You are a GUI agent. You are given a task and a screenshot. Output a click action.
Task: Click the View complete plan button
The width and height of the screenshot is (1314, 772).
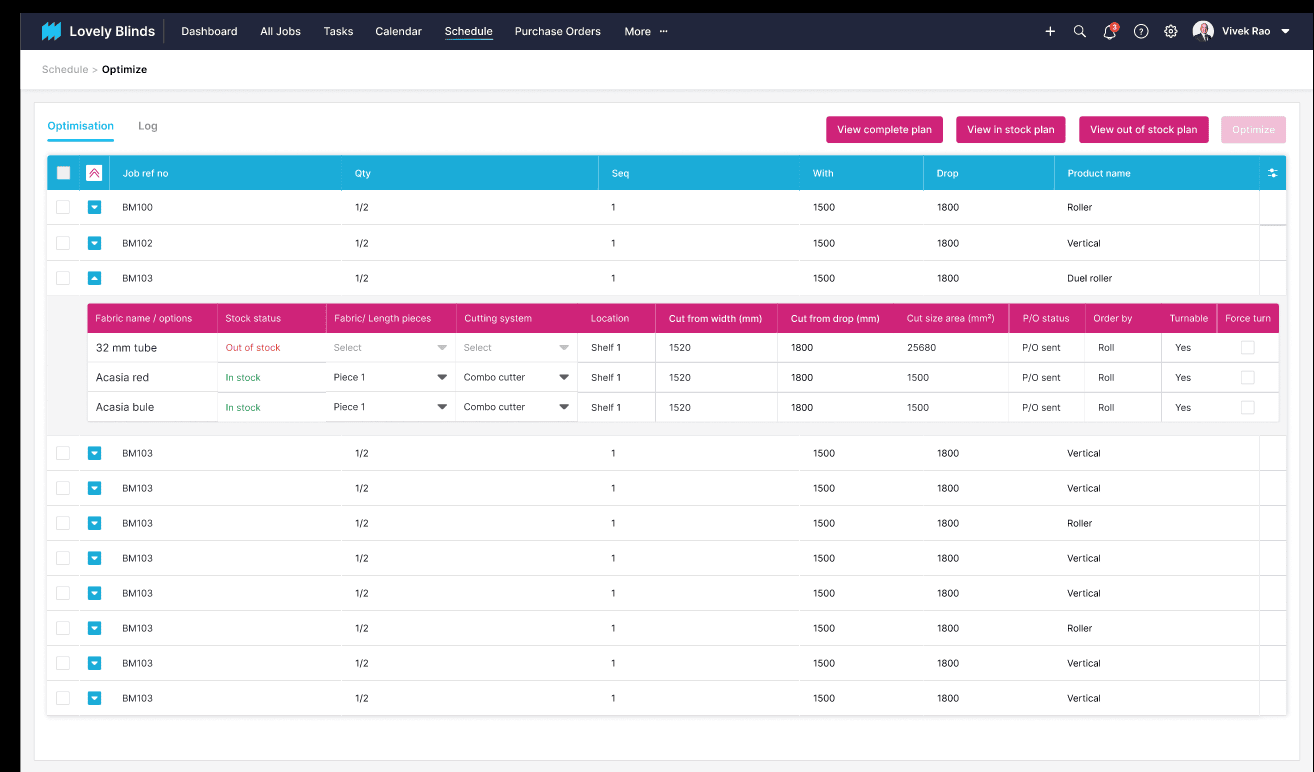point(884,130)
